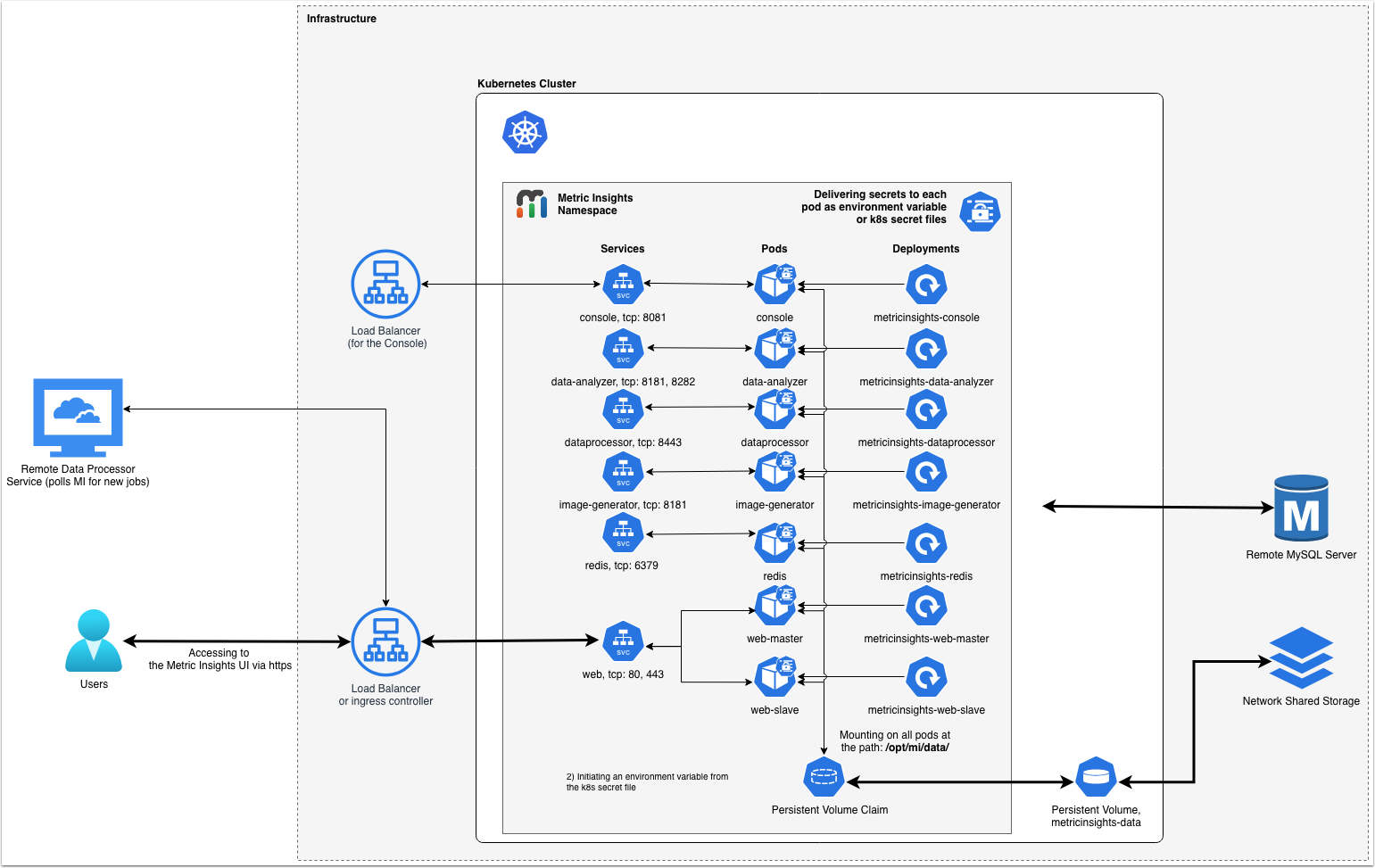
Task: Select the "metricinsights-data-analyzer" deployment label
Action: (926, 382)
